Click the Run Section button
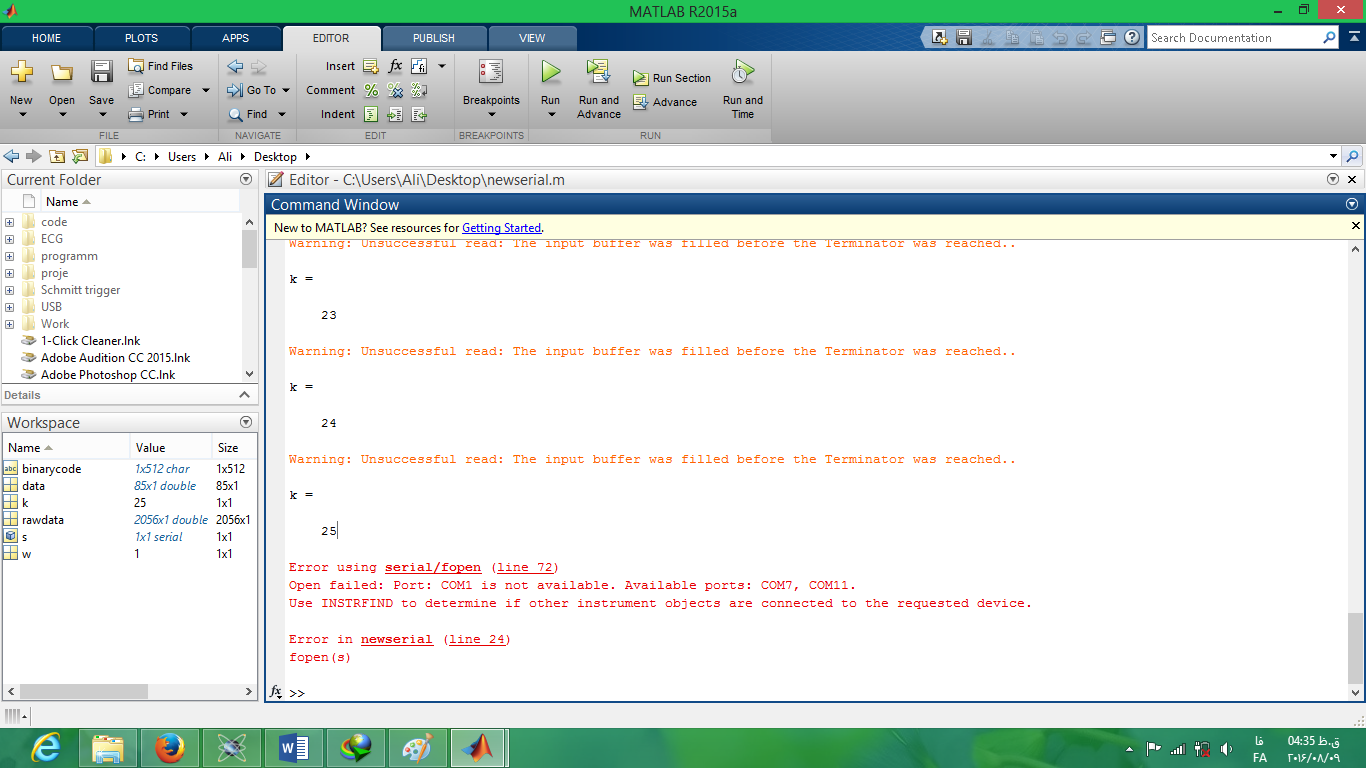The height and width of the screenshot is (768, 1366). point(672,78)
